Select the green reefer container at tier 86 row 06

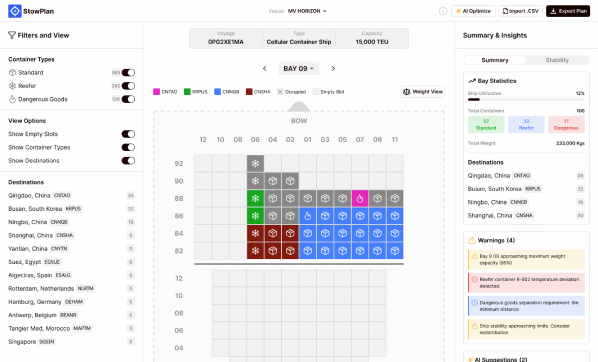tap(255, 216)
